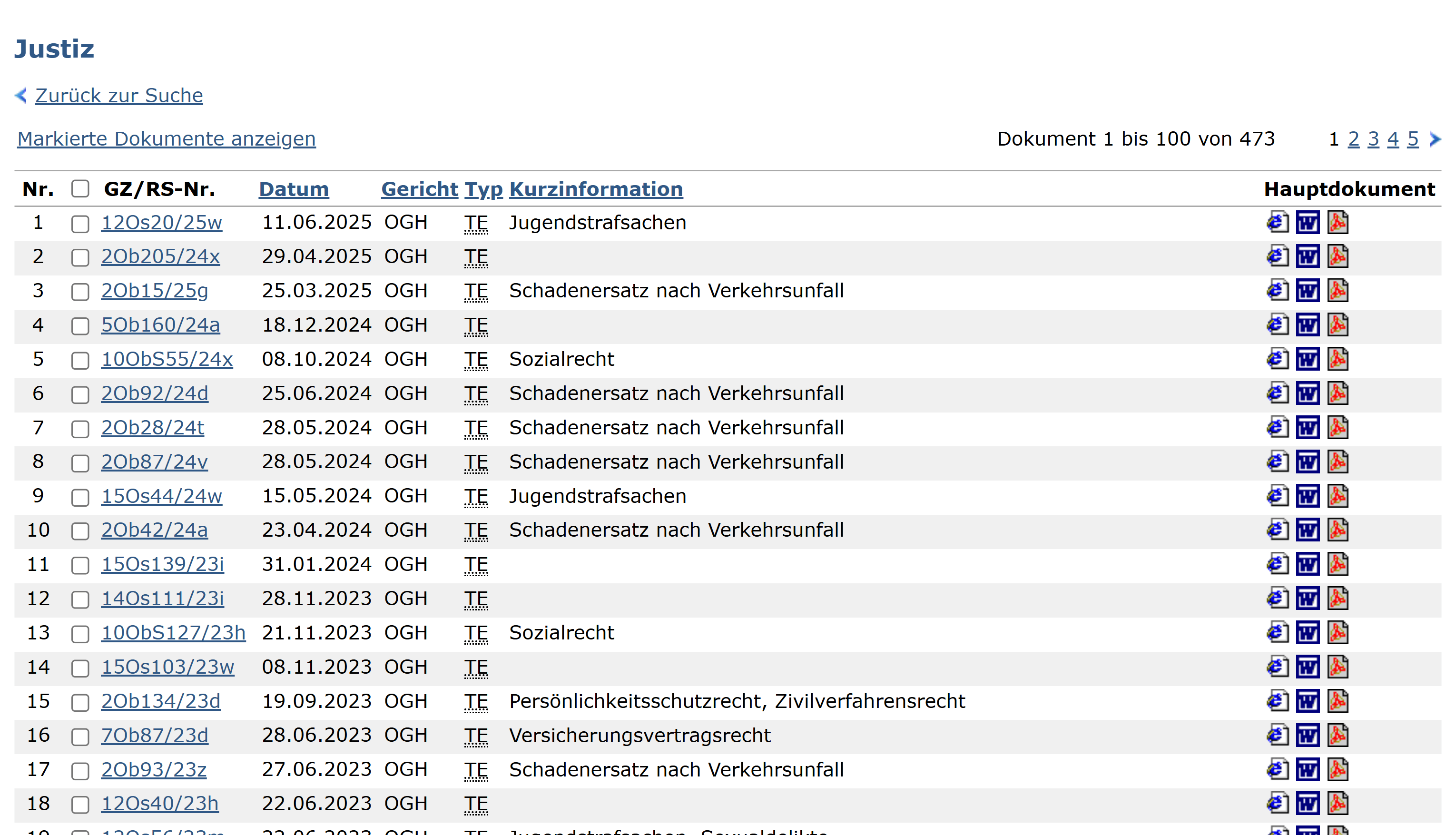Open the PDF icon for row 5, 10ObS55/24x
This screenshot has height=835, width=1456.
coord(1338,359)
